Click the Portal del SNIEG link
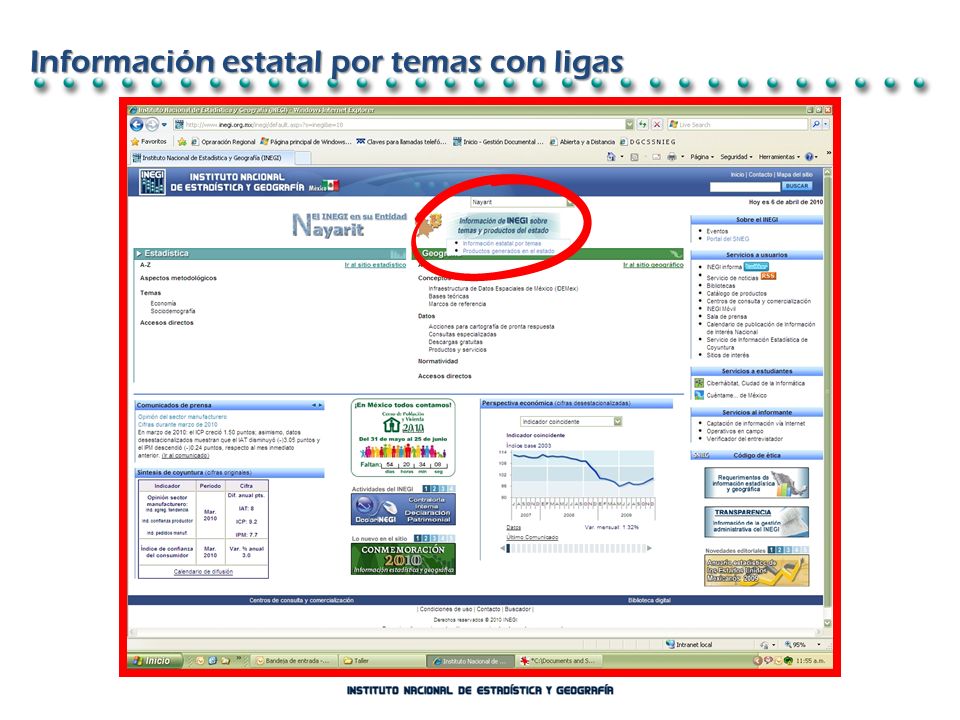Viewport: 960px width, 720px height. pyautogui.click(x=727, y=239)
